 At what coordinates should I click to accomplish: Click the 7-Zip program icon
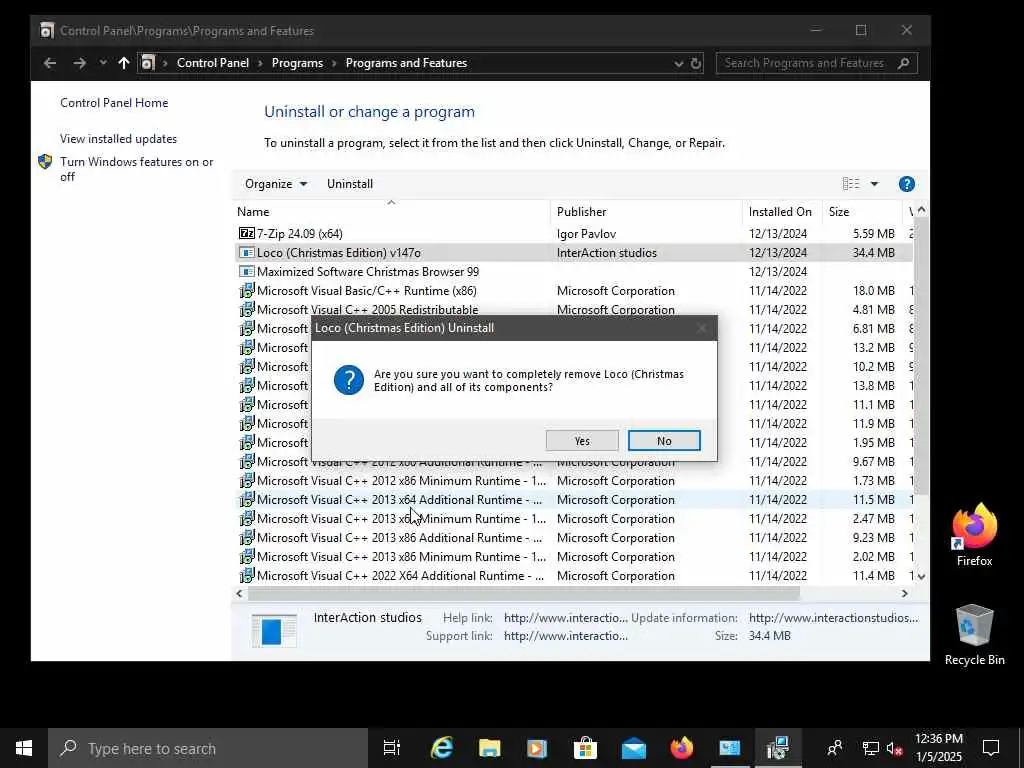[x=246, y=233]
